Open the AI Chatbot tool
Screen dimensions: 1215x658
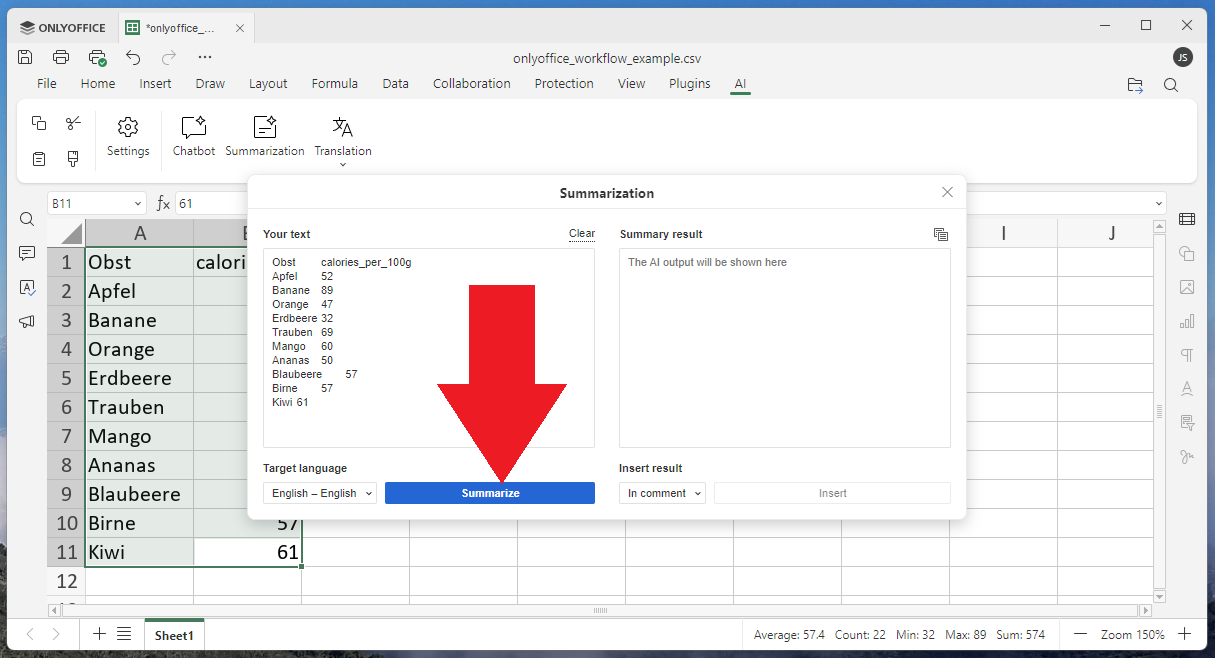tap(193, 136)
